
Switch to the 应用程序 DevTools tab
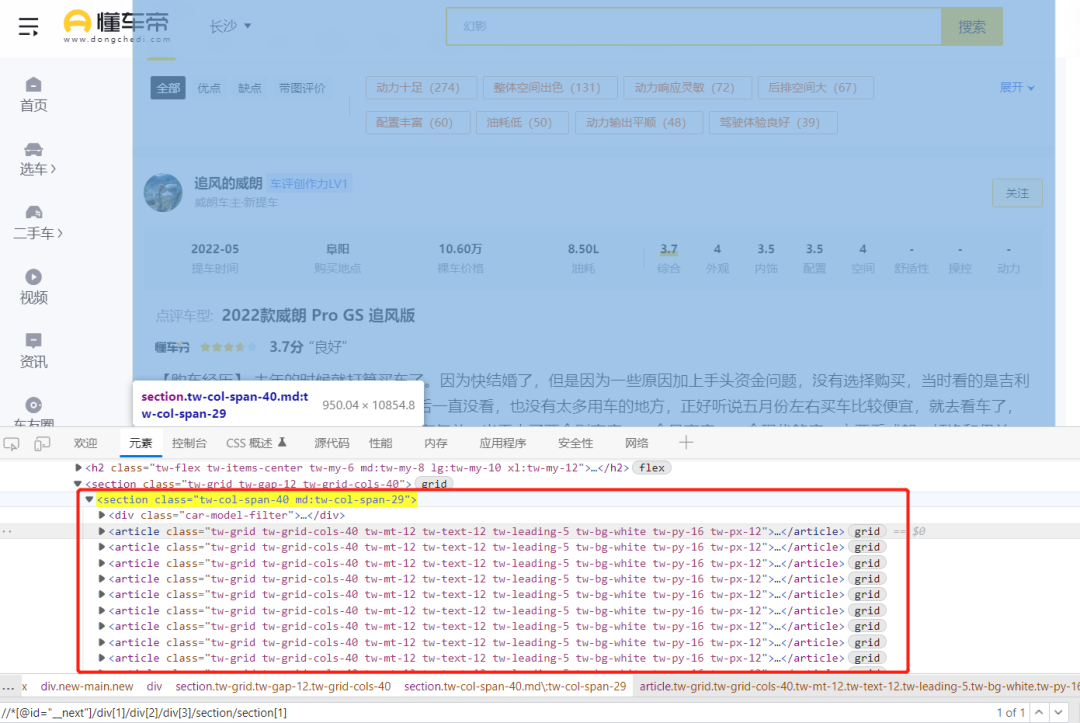coord(503,443)
